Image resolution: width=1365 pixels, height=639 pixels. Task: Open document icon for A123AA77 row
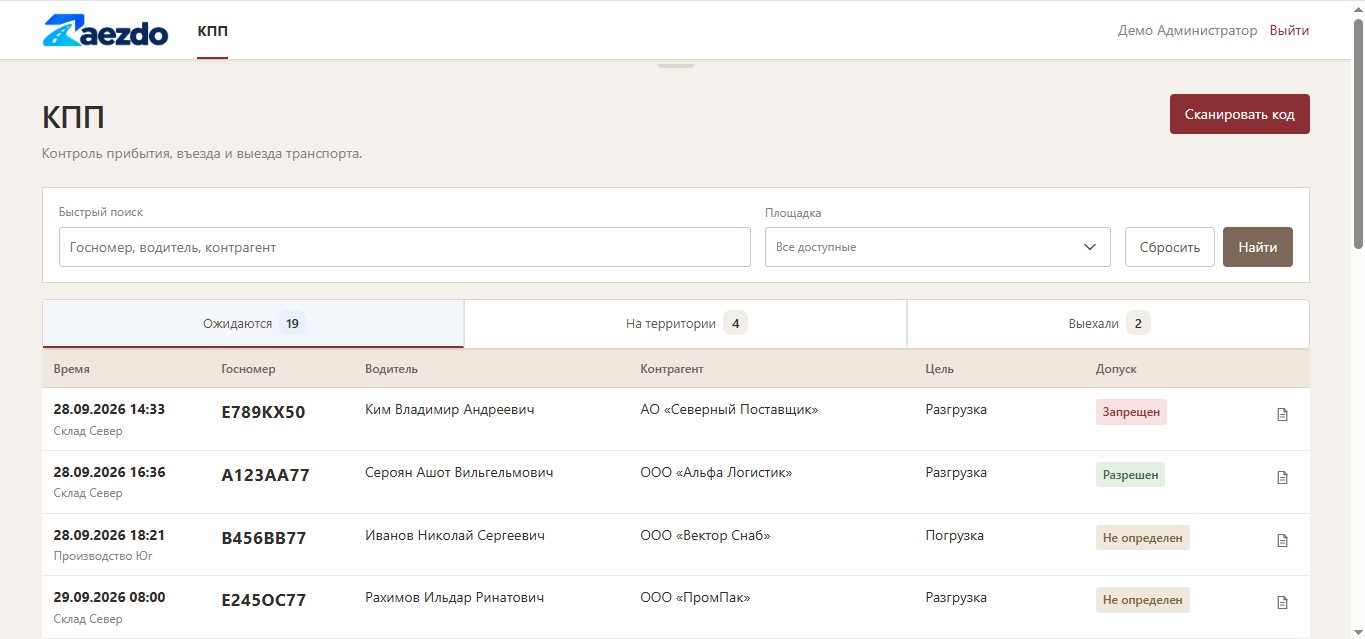point(1283,477)
